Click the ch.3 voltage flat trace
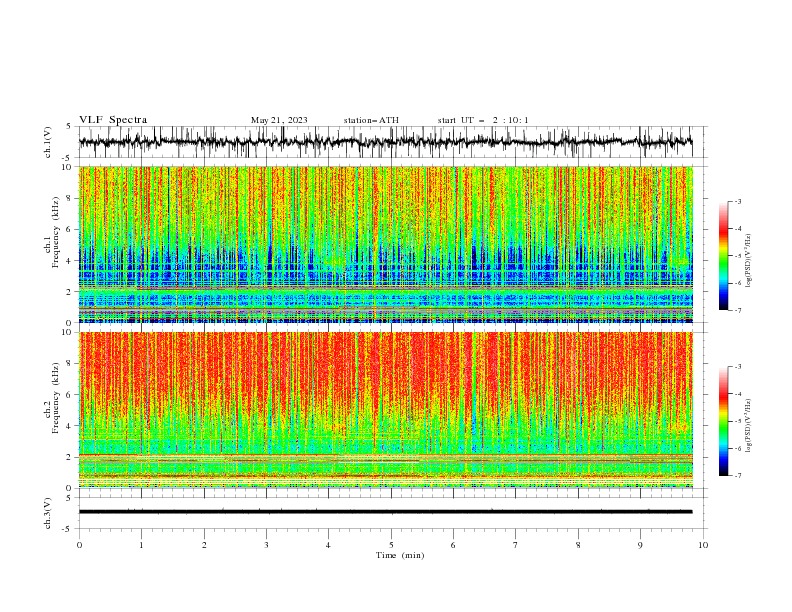Screen dimensions: 792x612 point(385,512)
